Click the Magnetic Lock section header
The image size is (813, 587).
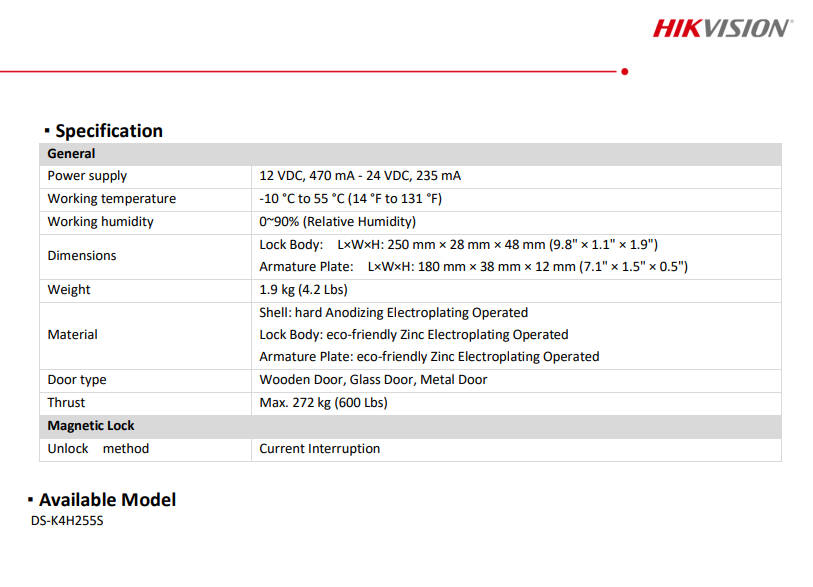[x=90, y=426]
